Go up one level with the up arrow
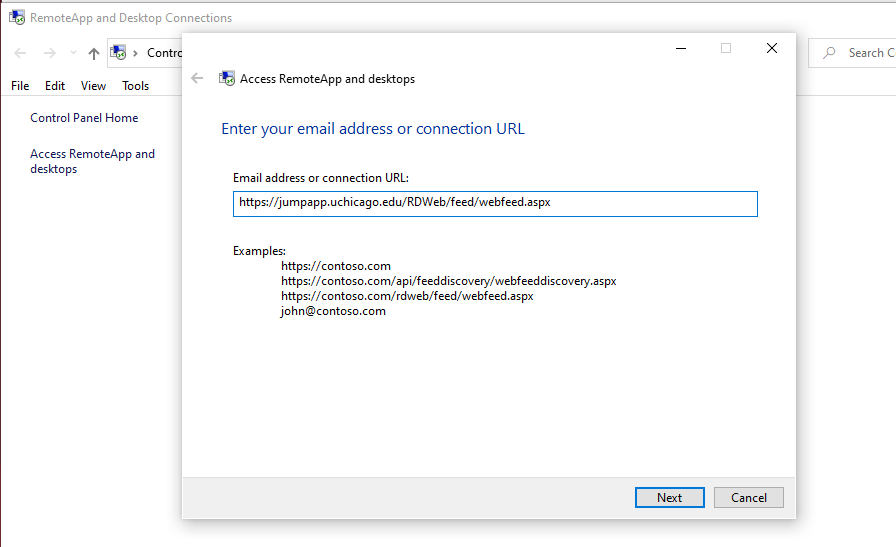Image resolution: width=896 pixels, height=547 pixels. (94, 53)
